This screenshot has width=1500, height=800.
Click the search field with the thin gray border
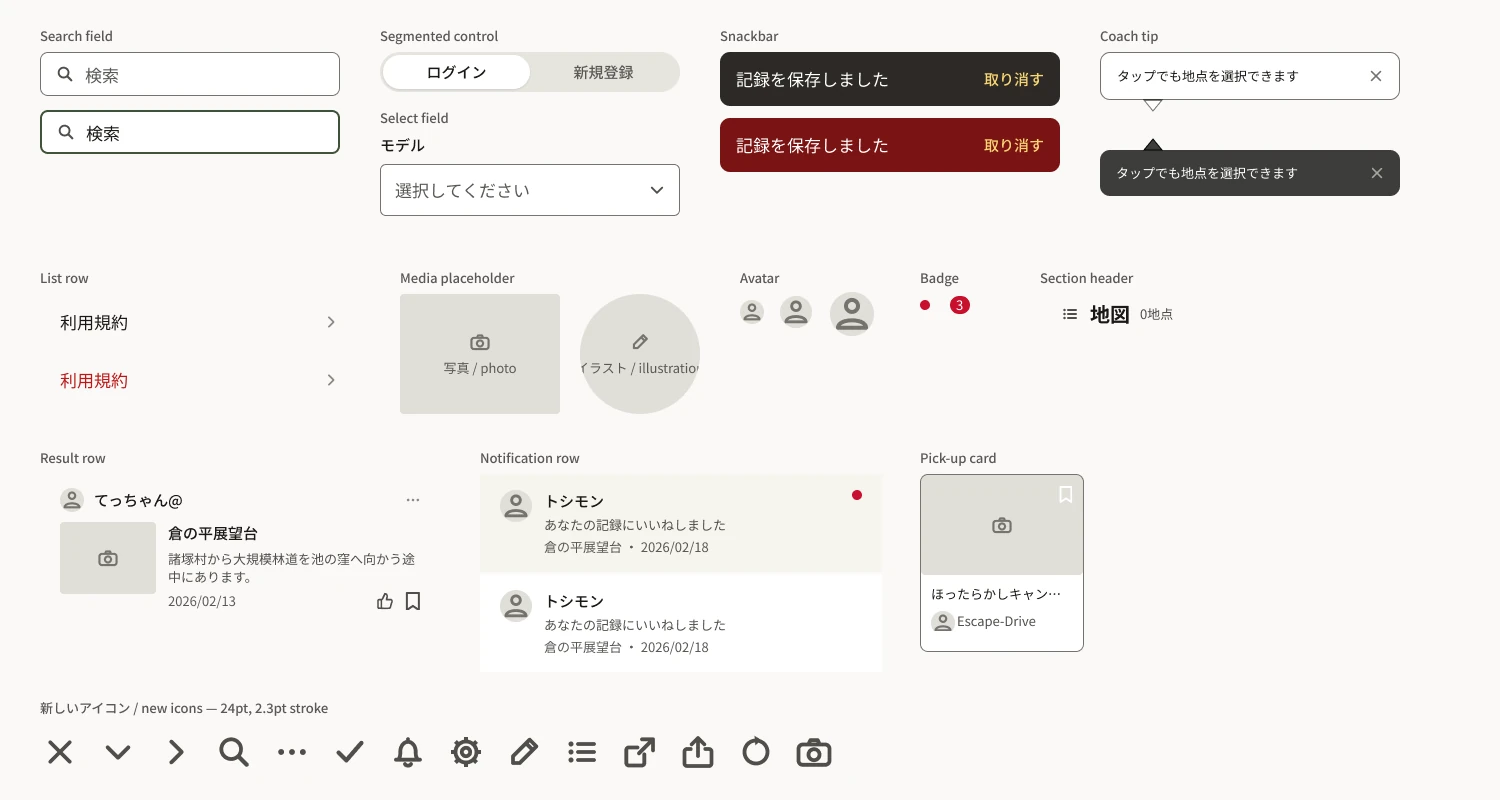coord(190,74)
